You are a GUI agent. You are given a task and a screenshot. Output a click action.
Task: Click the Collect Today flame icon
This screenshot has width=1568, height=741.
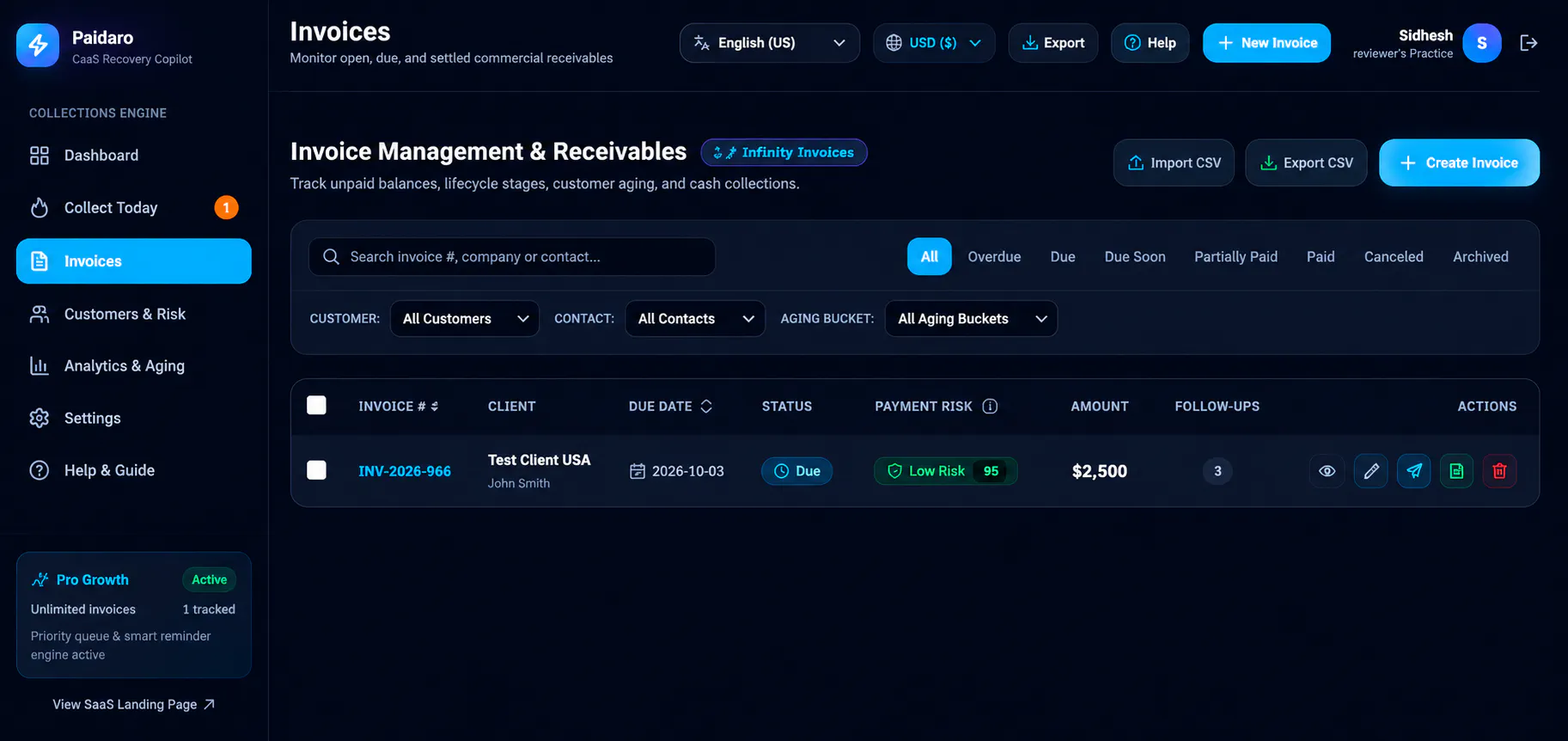(40, 208)
